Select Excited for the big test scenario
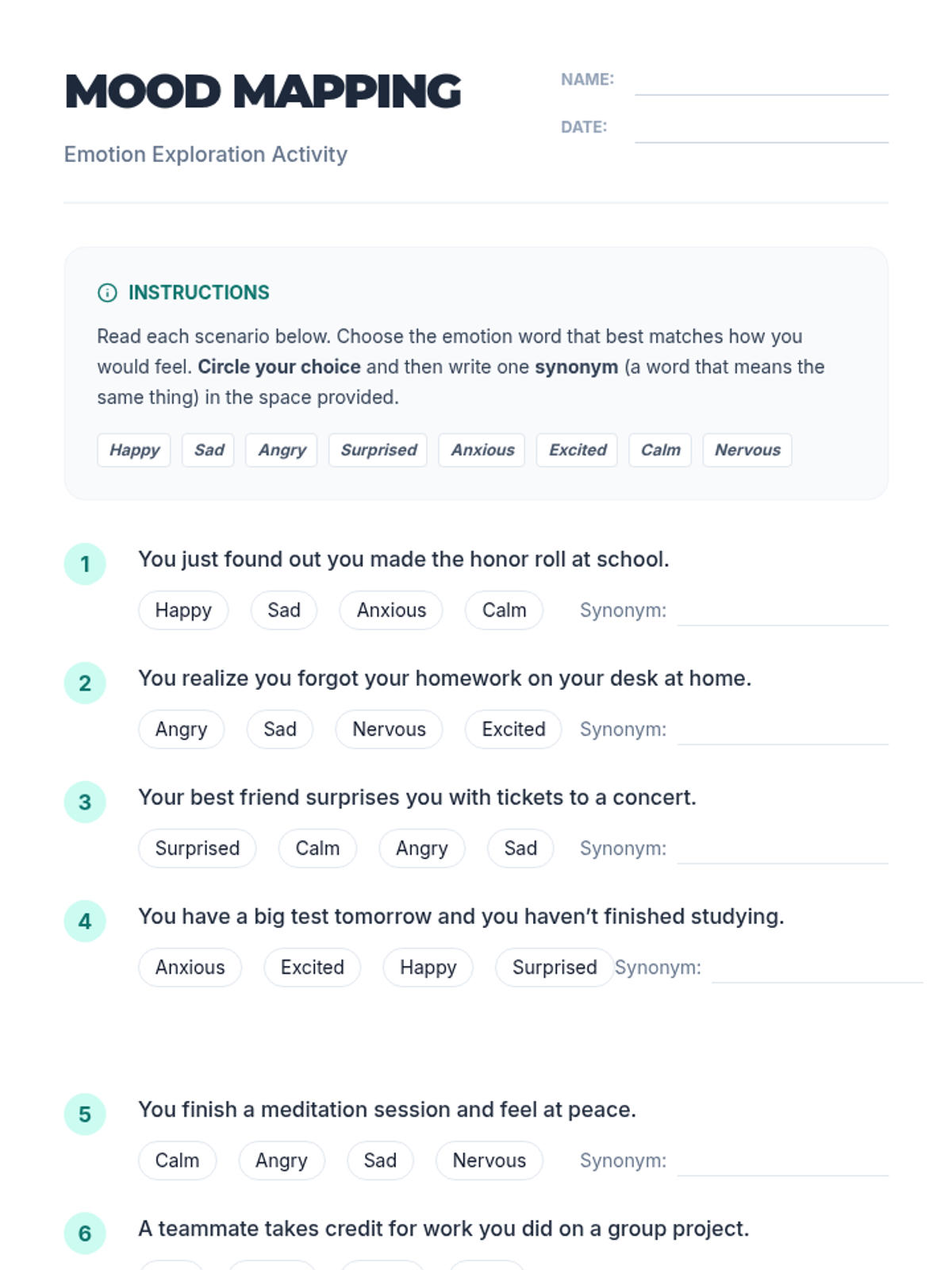Image resolution: width=952 pixels, height=1270 pixels. (x=312, y=968)
